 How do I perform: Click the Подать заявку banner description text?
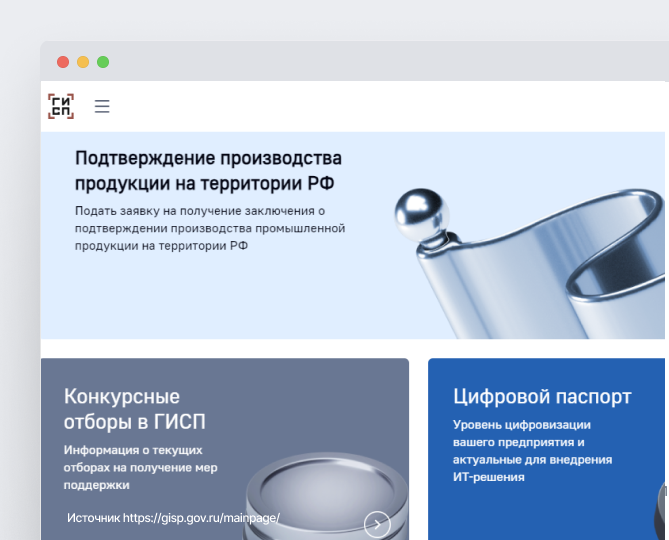point(209,228)
